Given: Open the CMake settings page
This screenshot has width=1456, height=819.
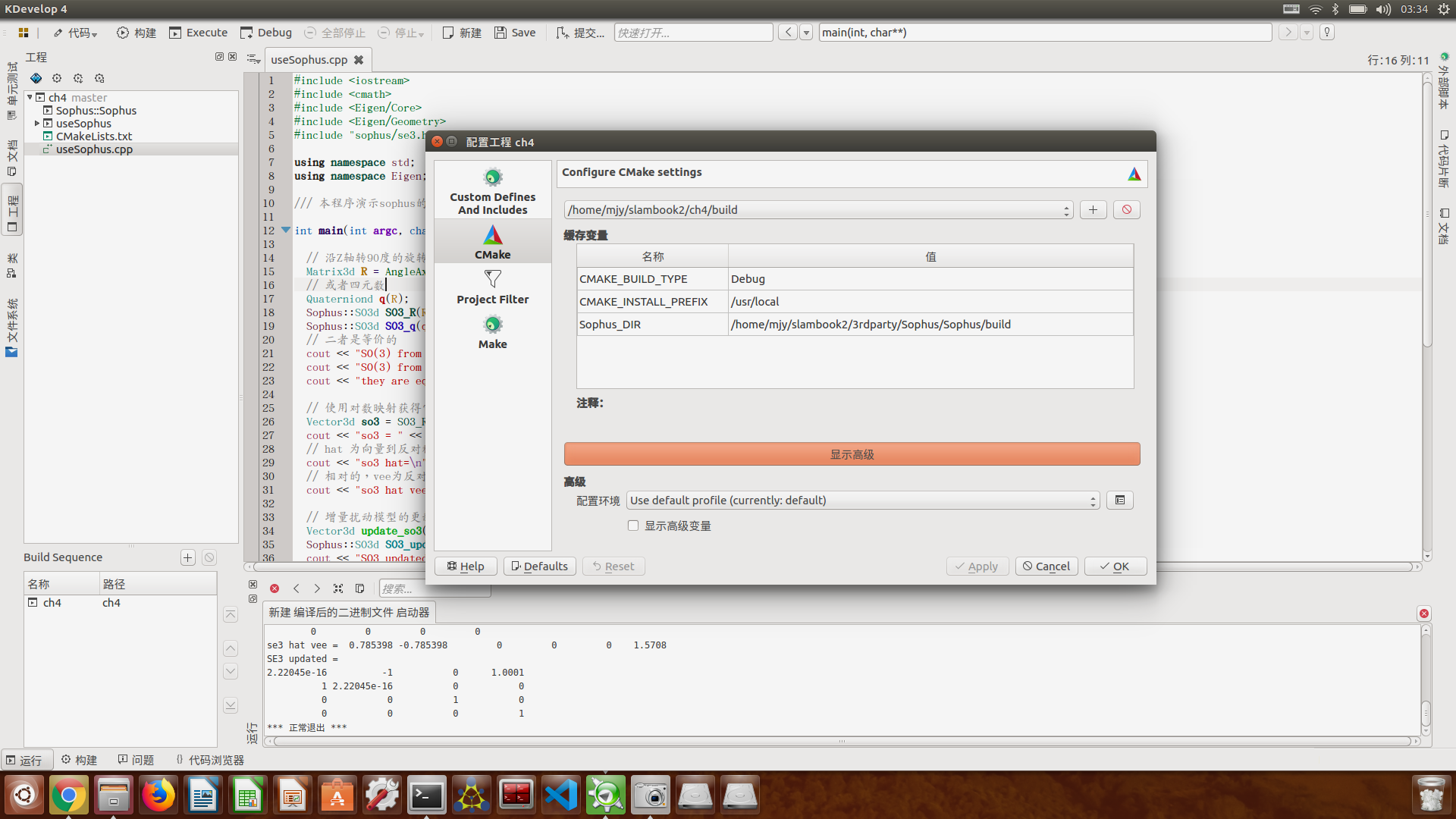Looking at the screenshot, I should 492,242.
